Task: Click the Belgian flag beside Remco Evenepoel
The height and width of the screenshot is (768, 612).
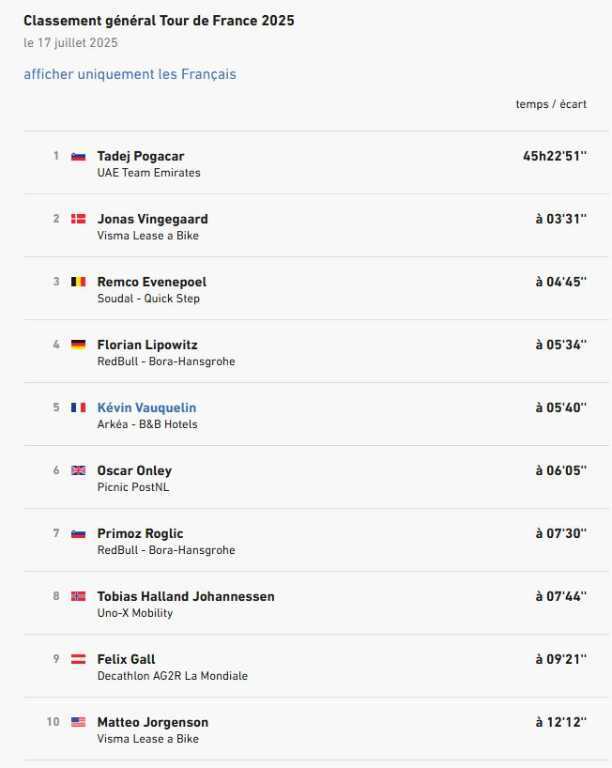Action: pos(78,282)
